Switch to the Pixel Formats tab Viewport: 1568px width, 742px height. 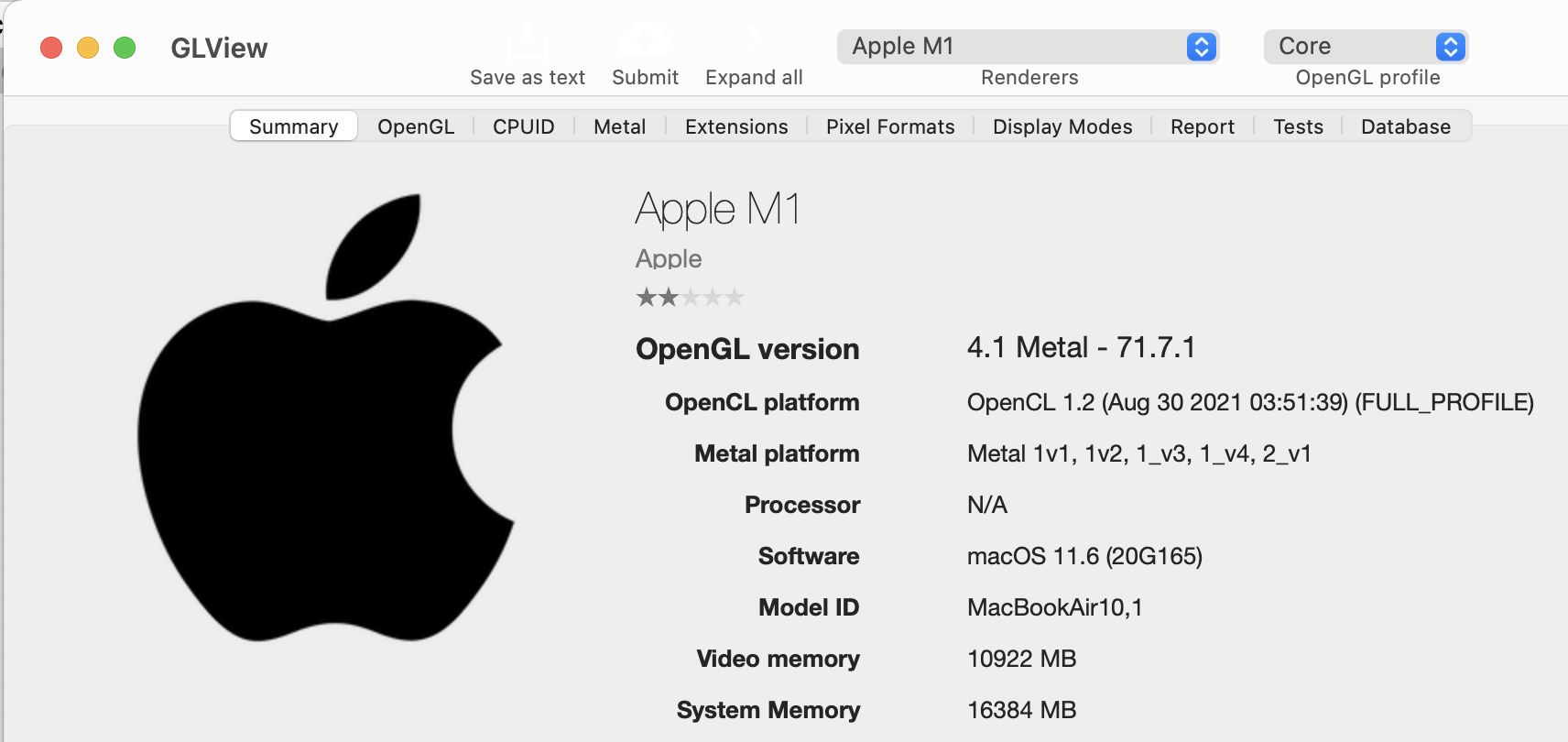click(889, 126)
